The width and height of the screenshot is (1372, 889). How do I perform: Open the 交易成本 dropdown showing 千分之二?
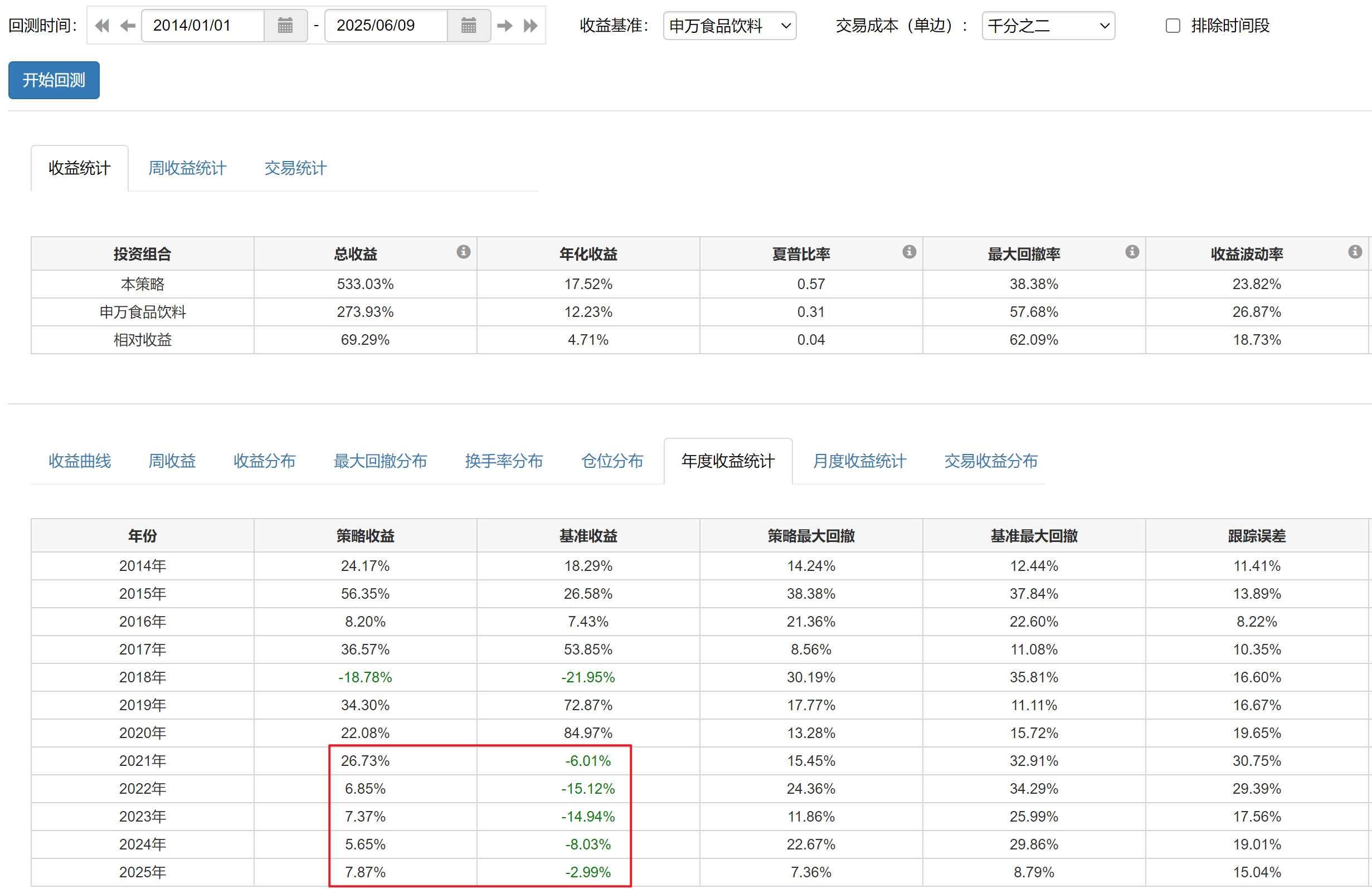pos(1048,26)
